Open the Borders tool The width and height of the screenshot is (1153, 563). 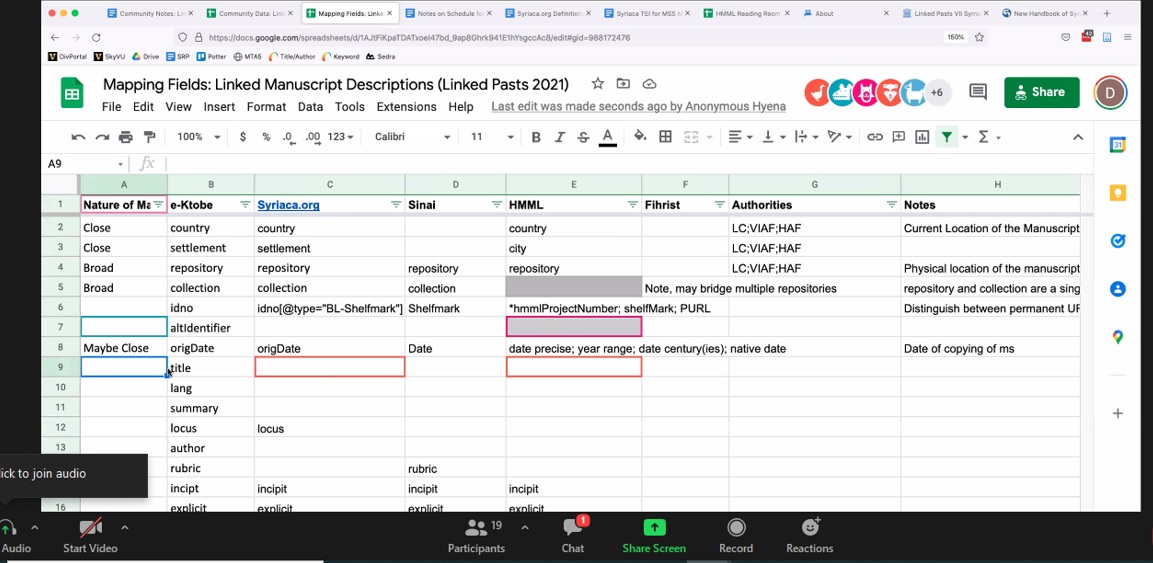[x=665, y=137]
